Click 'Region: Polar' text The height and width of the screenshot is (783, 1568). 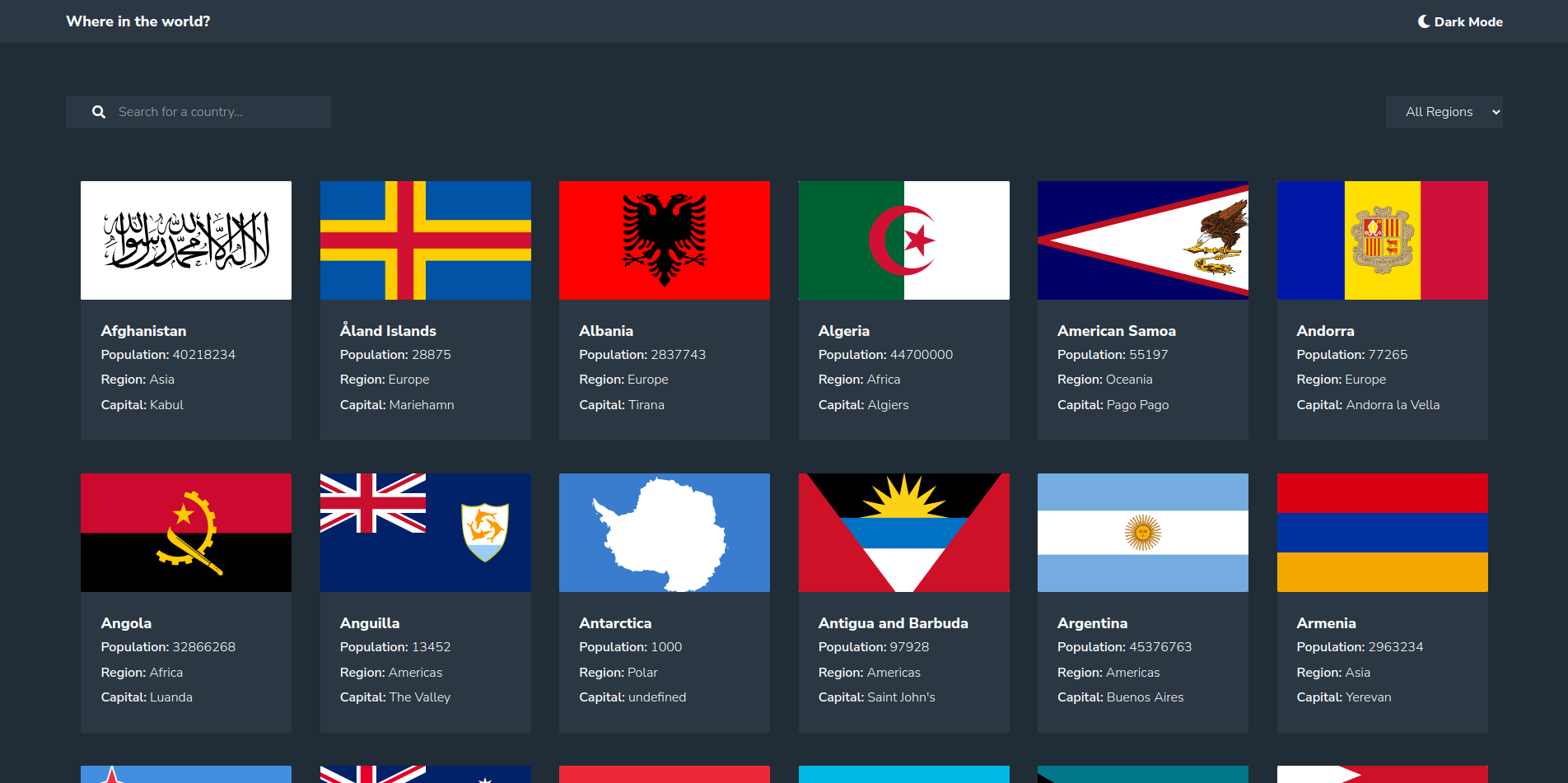pos(618,673)
